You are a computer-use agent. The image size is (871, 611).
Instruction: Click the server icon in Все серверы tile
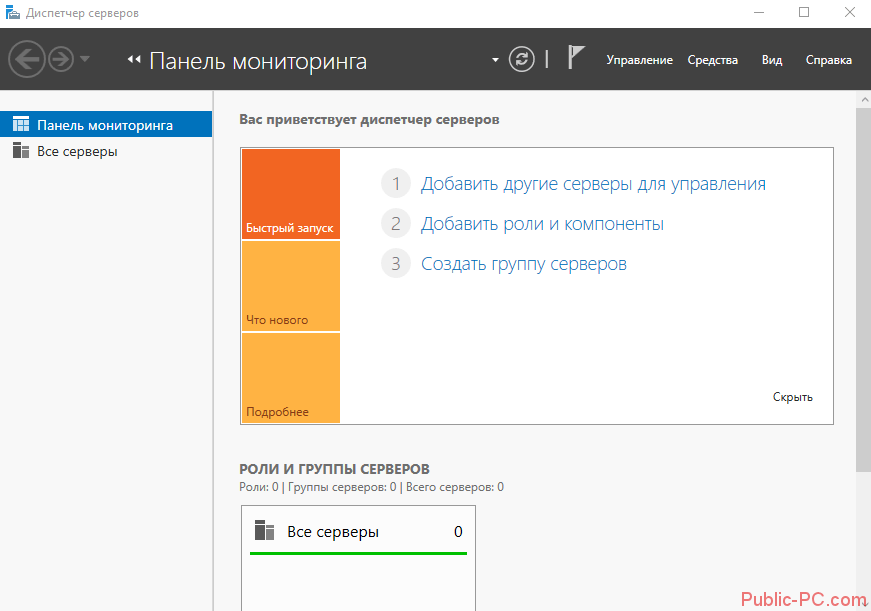264,531
